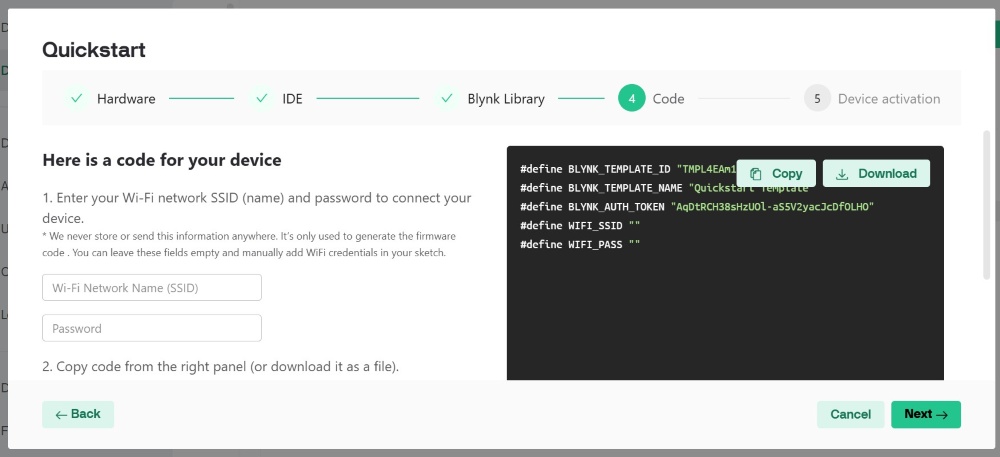Go back to the previous step
The width and height of the screenshot is (1000, 457).
[78, 414]
